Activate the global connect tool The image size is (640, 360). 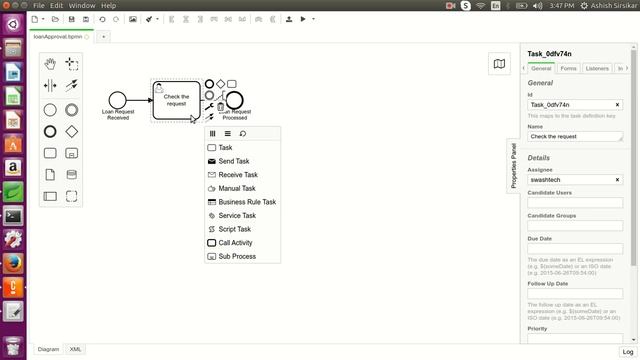[71, 85]
